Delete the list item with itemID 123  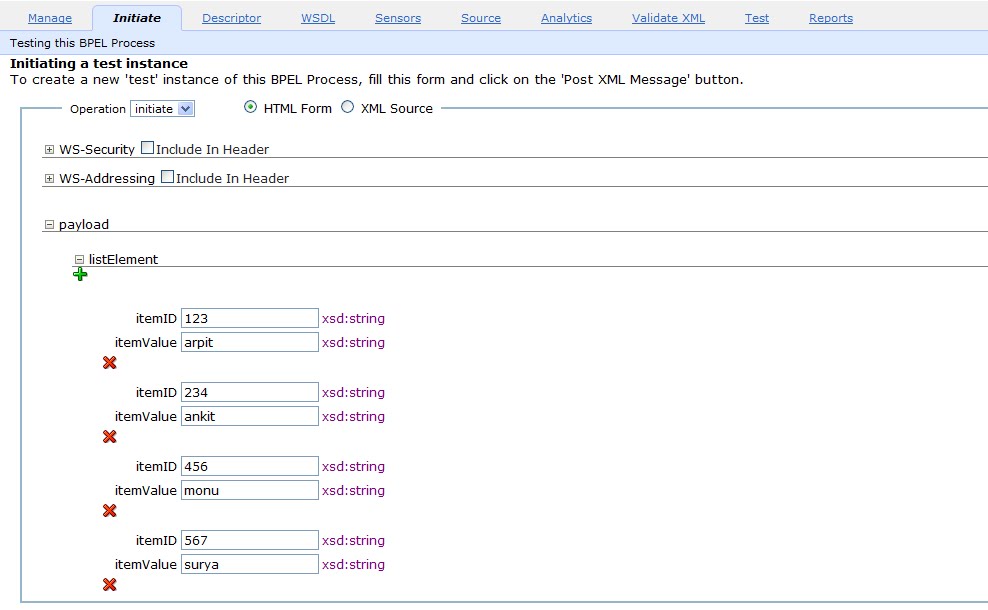(x=110, y=362)
